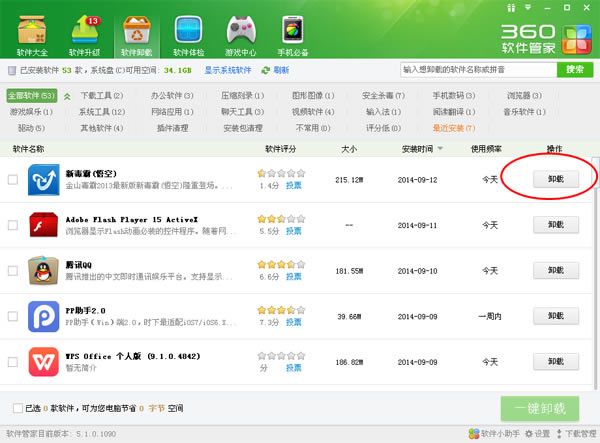The width and height of the screenshot is (600, 443).
Task: Click 卸载 button for 新毒霸 (悟空)
Action: click(x=556, y=179)
